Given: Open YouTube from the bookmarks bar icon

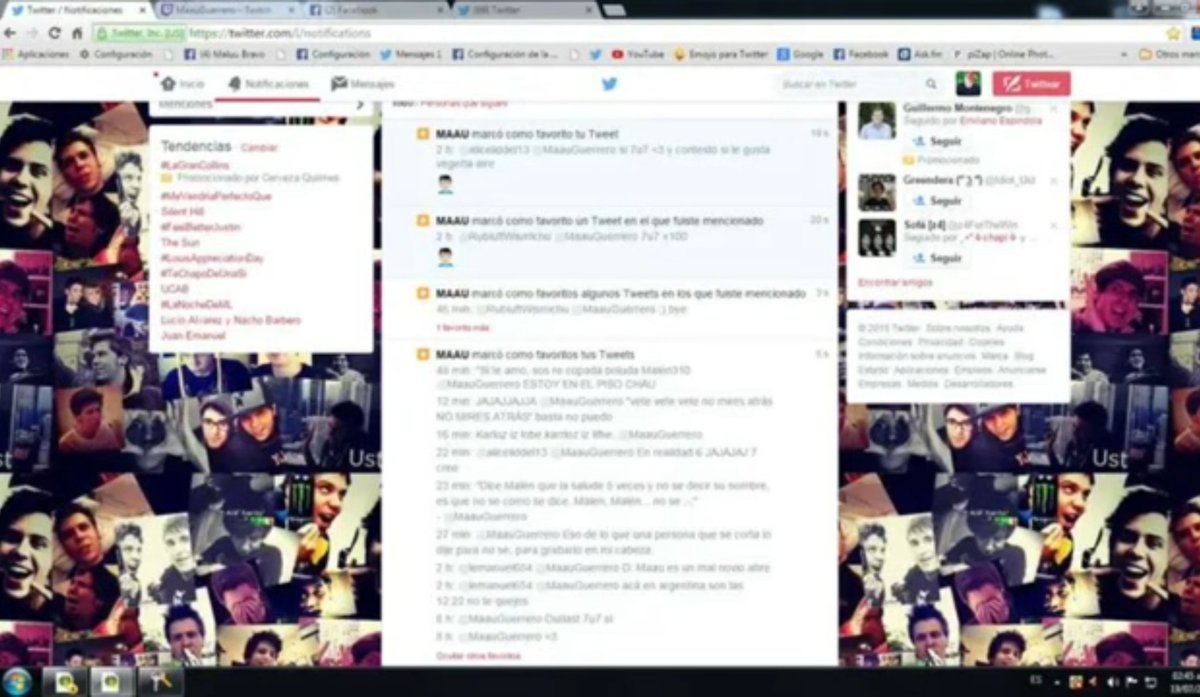Looking at the screenshot, I should [617, 54].
